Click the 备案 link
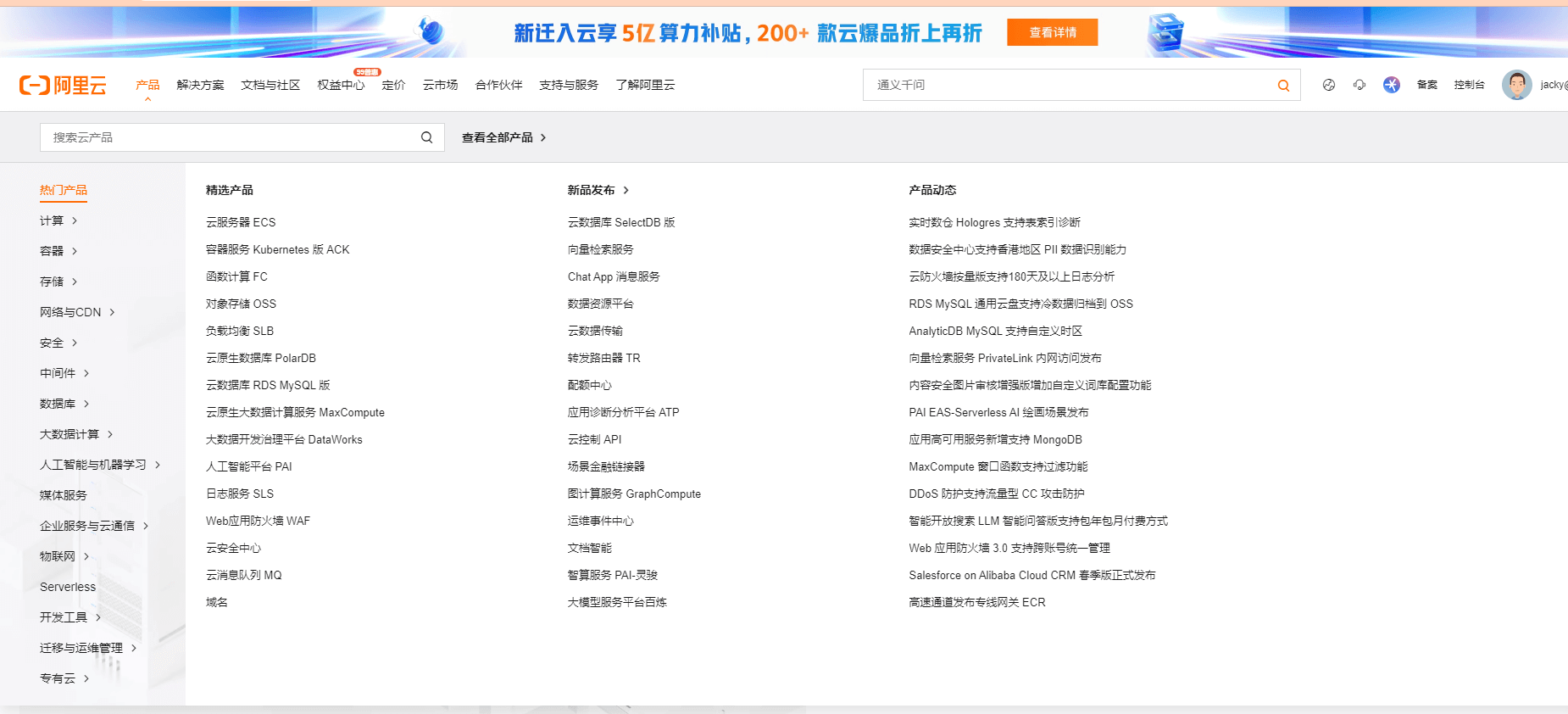1568x714 pixels. pos(1427,85)
